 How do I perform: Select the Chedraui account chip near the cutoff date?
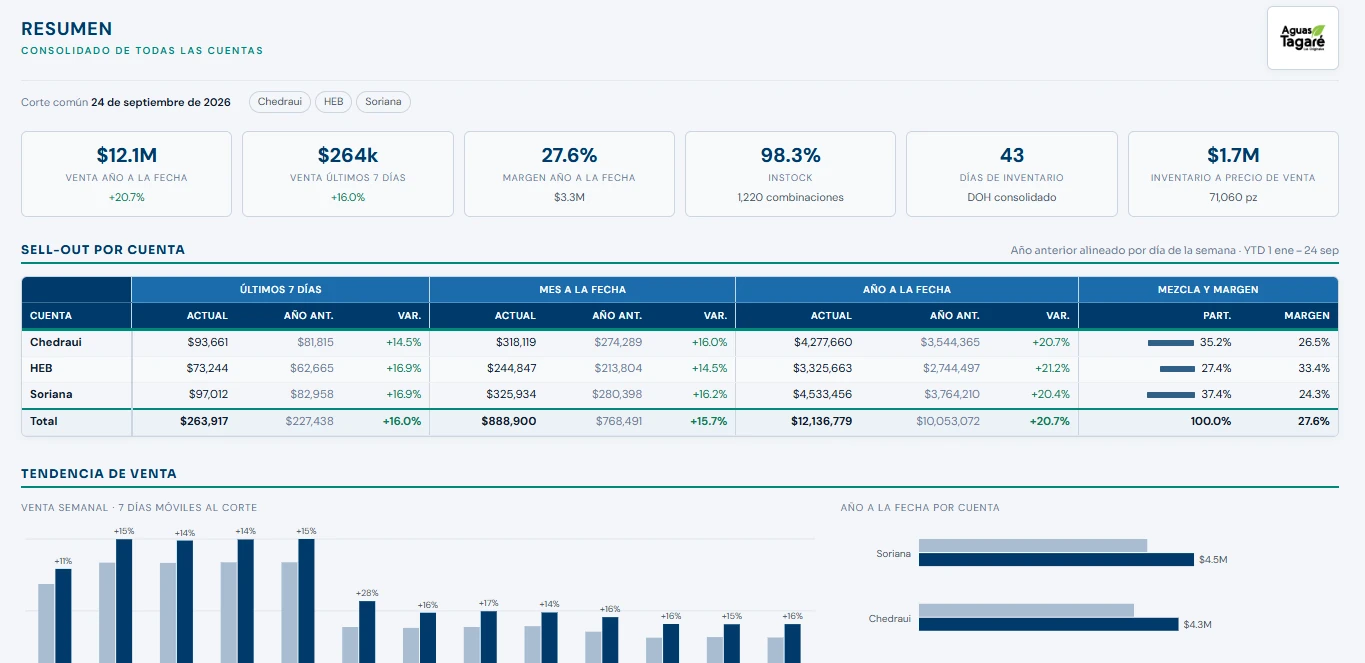[x=280, y=102]
